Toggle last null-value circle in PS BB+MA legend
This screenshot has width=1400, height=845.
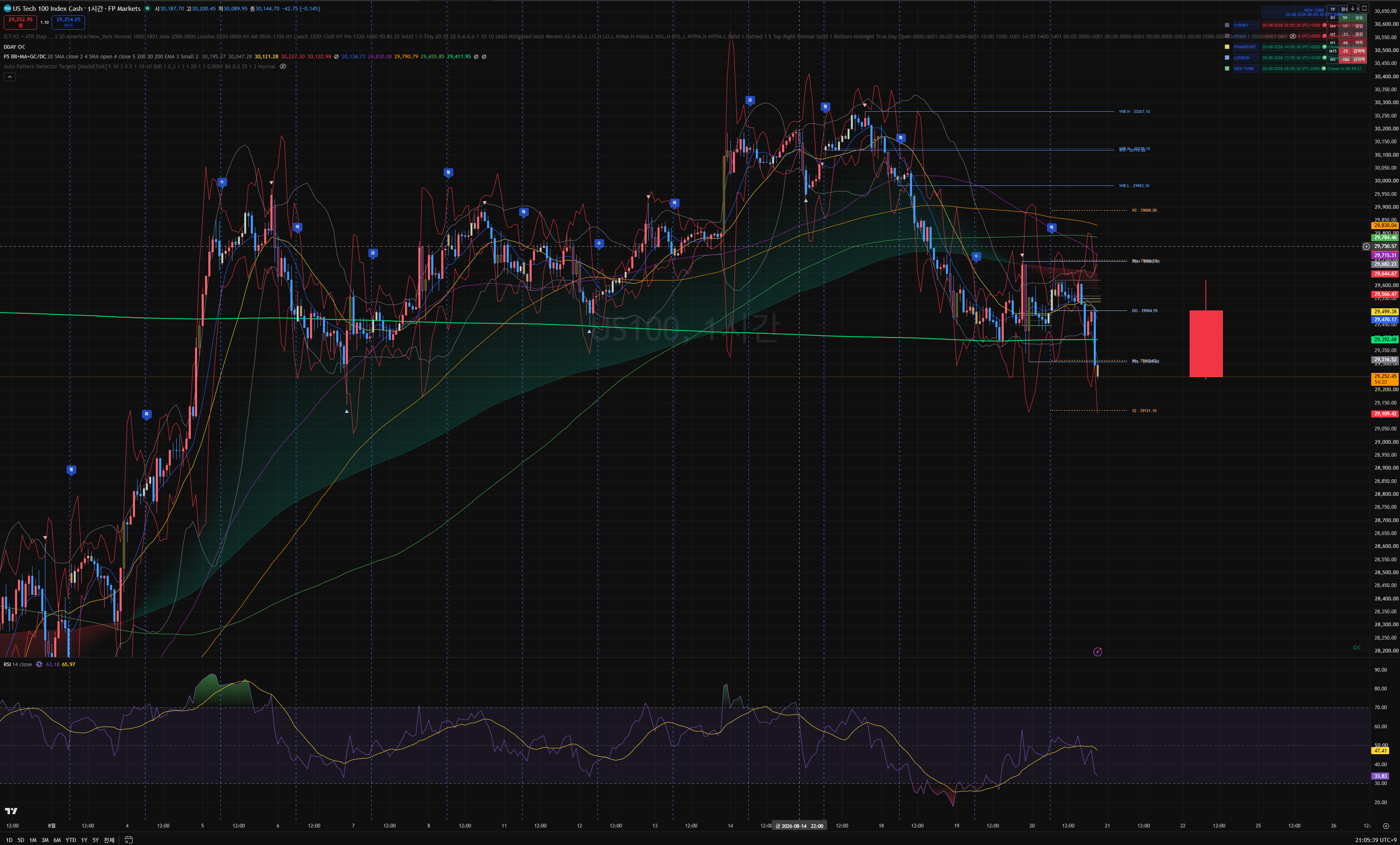click(484, 57)
